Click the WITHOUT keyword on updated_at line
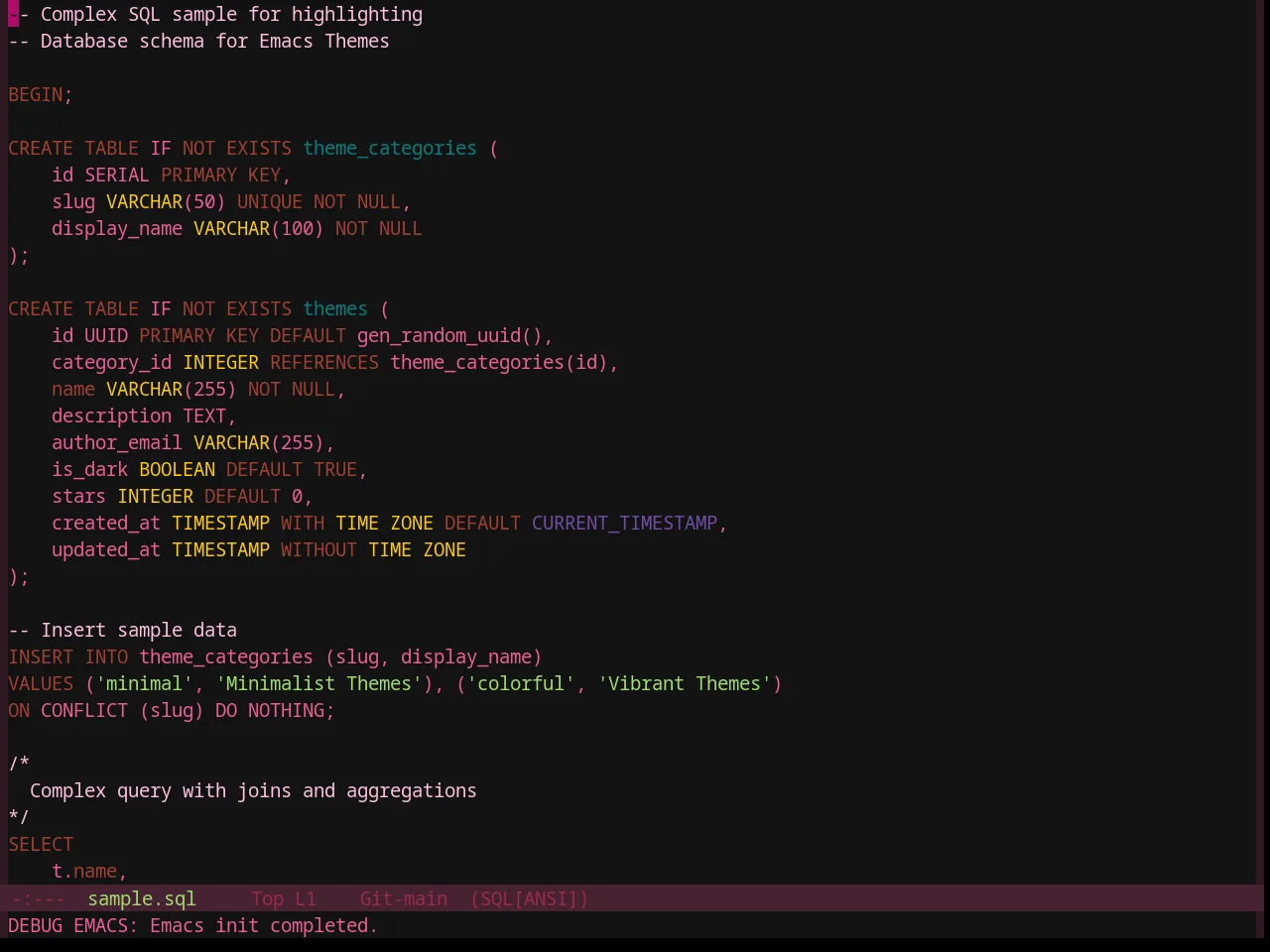The image size is (1270, 952). [319, 549]
